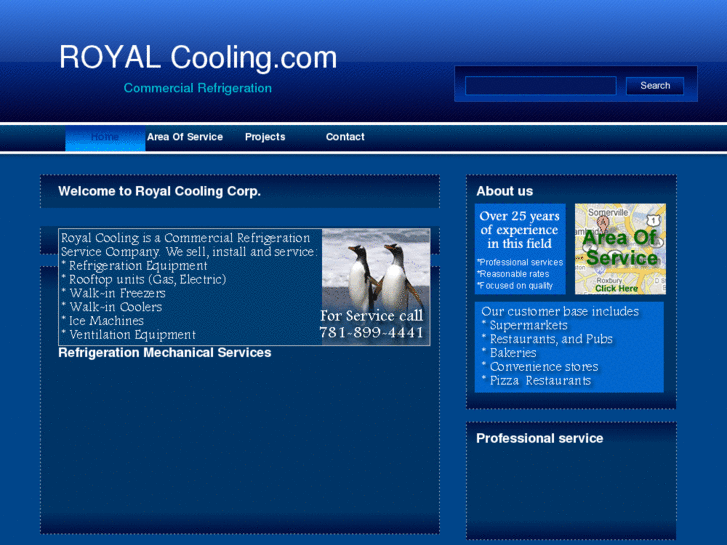Click the Focused on quality bullet

pyautogui.click(x=515, y=286)
